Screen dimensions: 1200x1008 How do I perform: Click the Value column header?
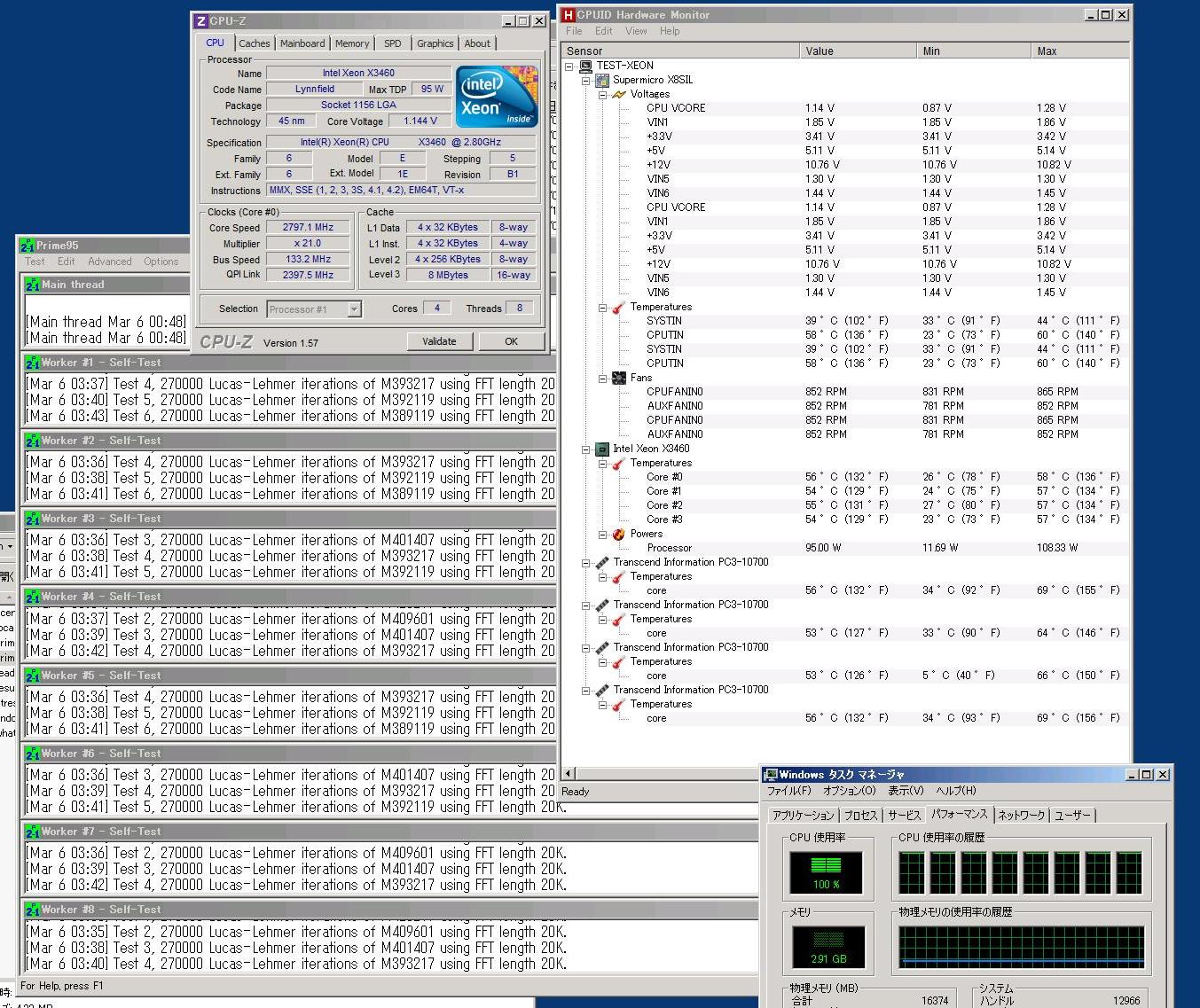(x=858, y=51)
